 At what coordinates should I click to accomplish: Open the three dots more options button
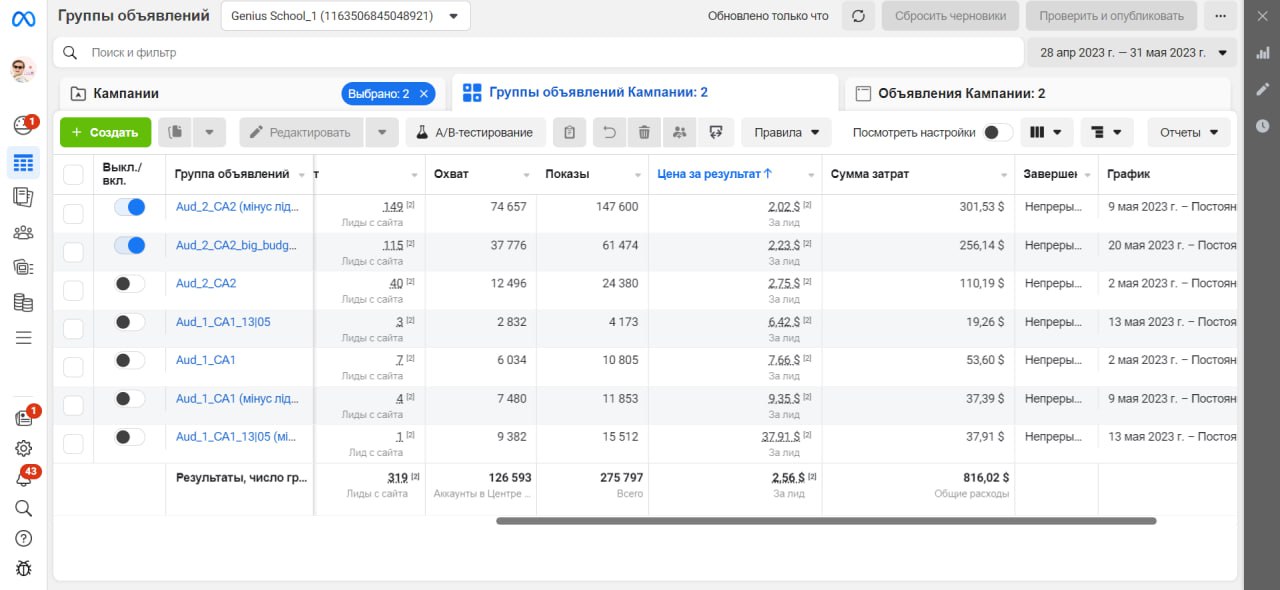(1220, 16)
